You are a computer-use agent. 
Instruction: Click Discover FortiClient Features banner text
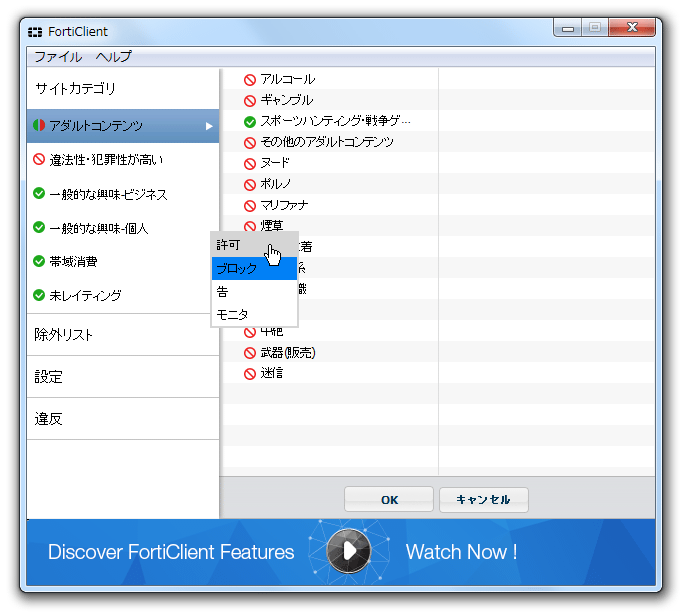[x=171, y=552]
